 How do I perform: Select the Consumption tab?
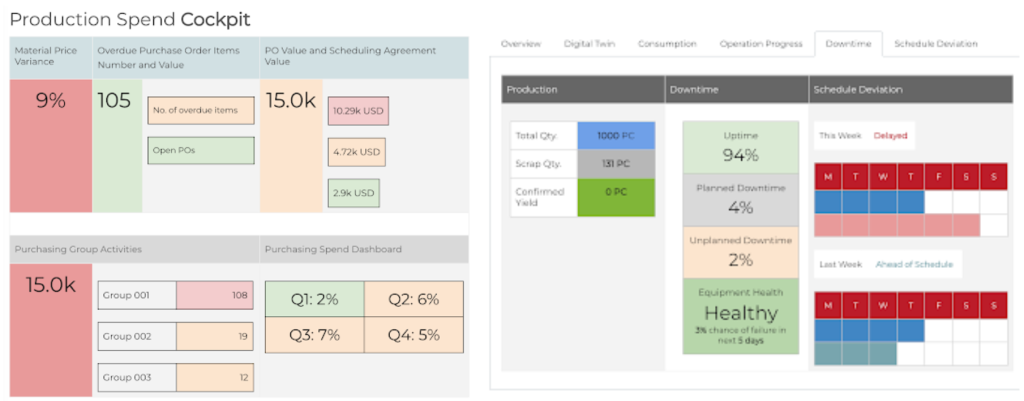tap(667, 44)
